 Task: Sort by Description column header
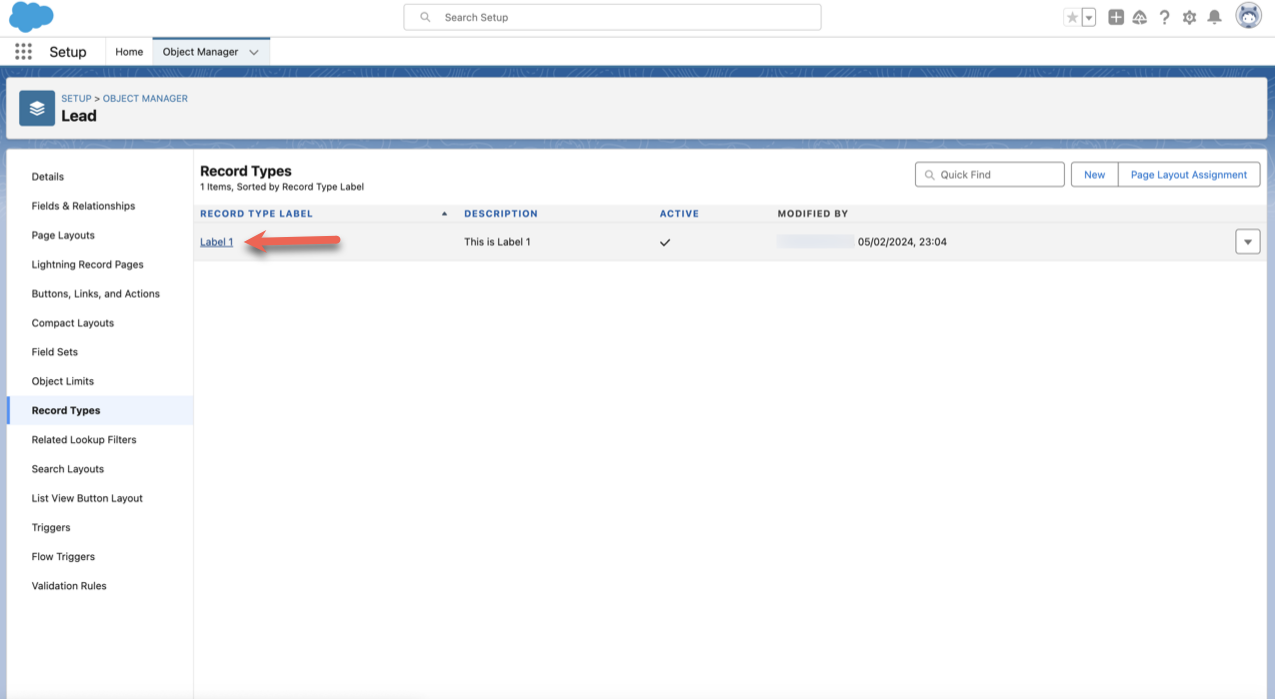(x=500, y=214)
